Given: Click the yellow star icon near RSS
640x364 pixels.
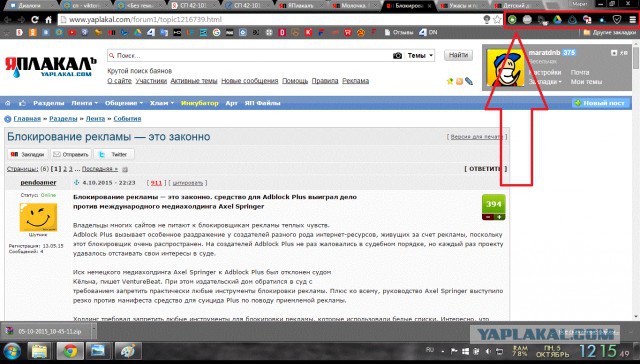Looking at the screenshot, I should (x=450, y=81).
